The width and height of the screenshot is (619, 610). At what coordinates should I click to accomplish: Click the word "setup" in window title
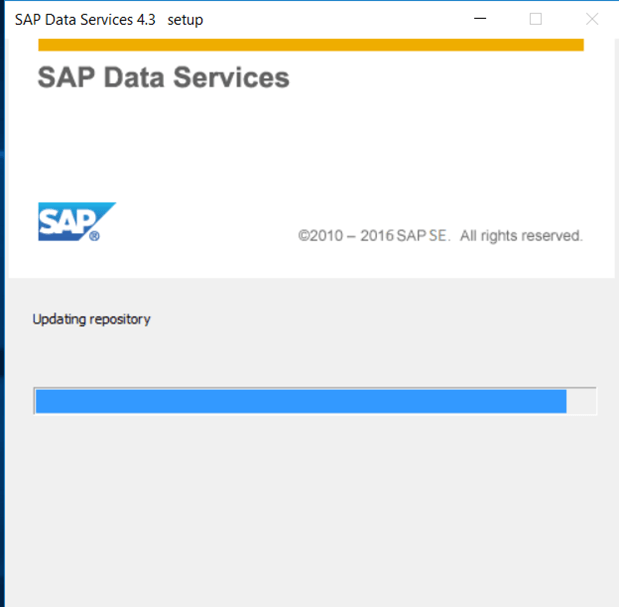[x=185, y=20]
